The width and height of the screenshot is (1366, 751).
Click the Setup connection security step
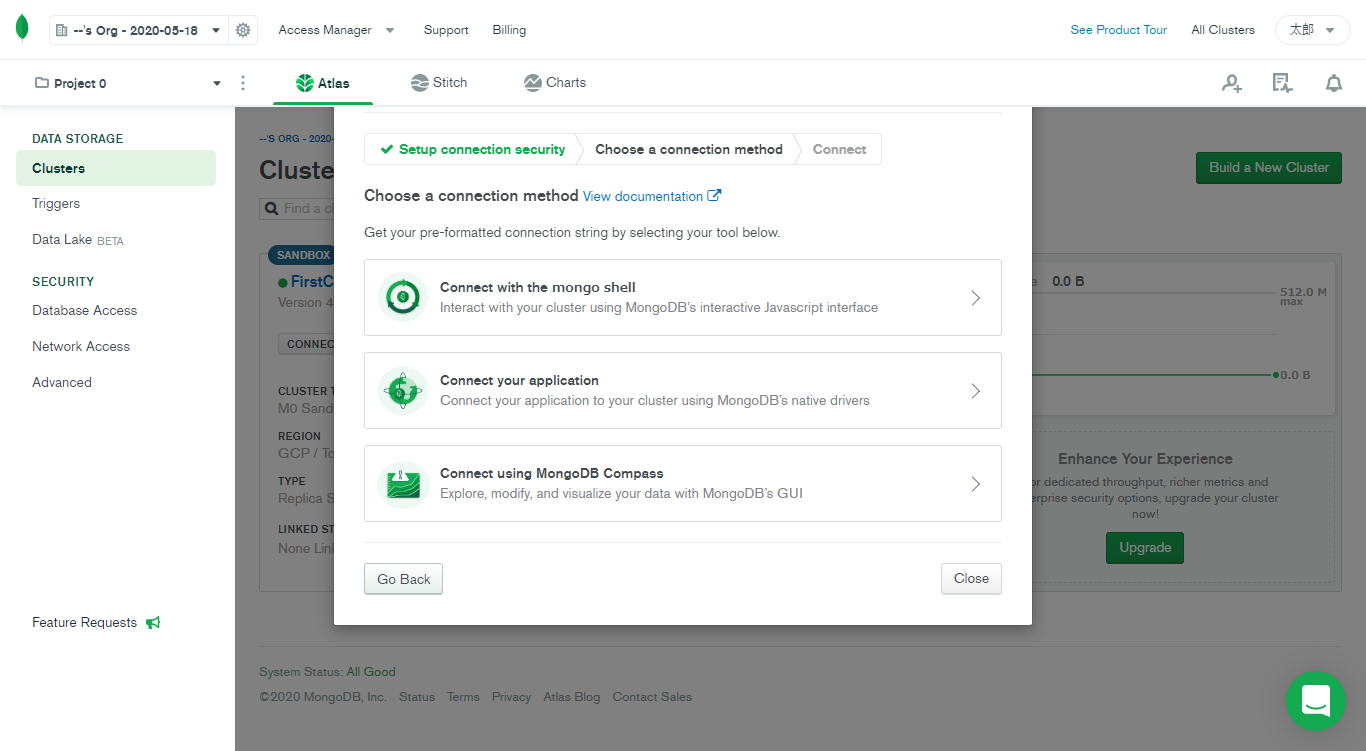pos(472,149)
